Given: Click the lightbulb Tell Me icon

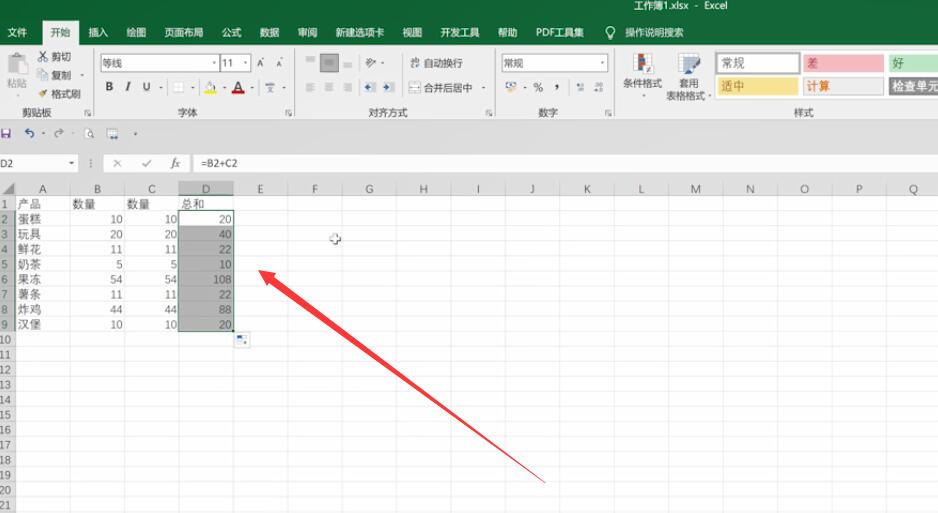Looking at the screenshot, I should (610, 32).
